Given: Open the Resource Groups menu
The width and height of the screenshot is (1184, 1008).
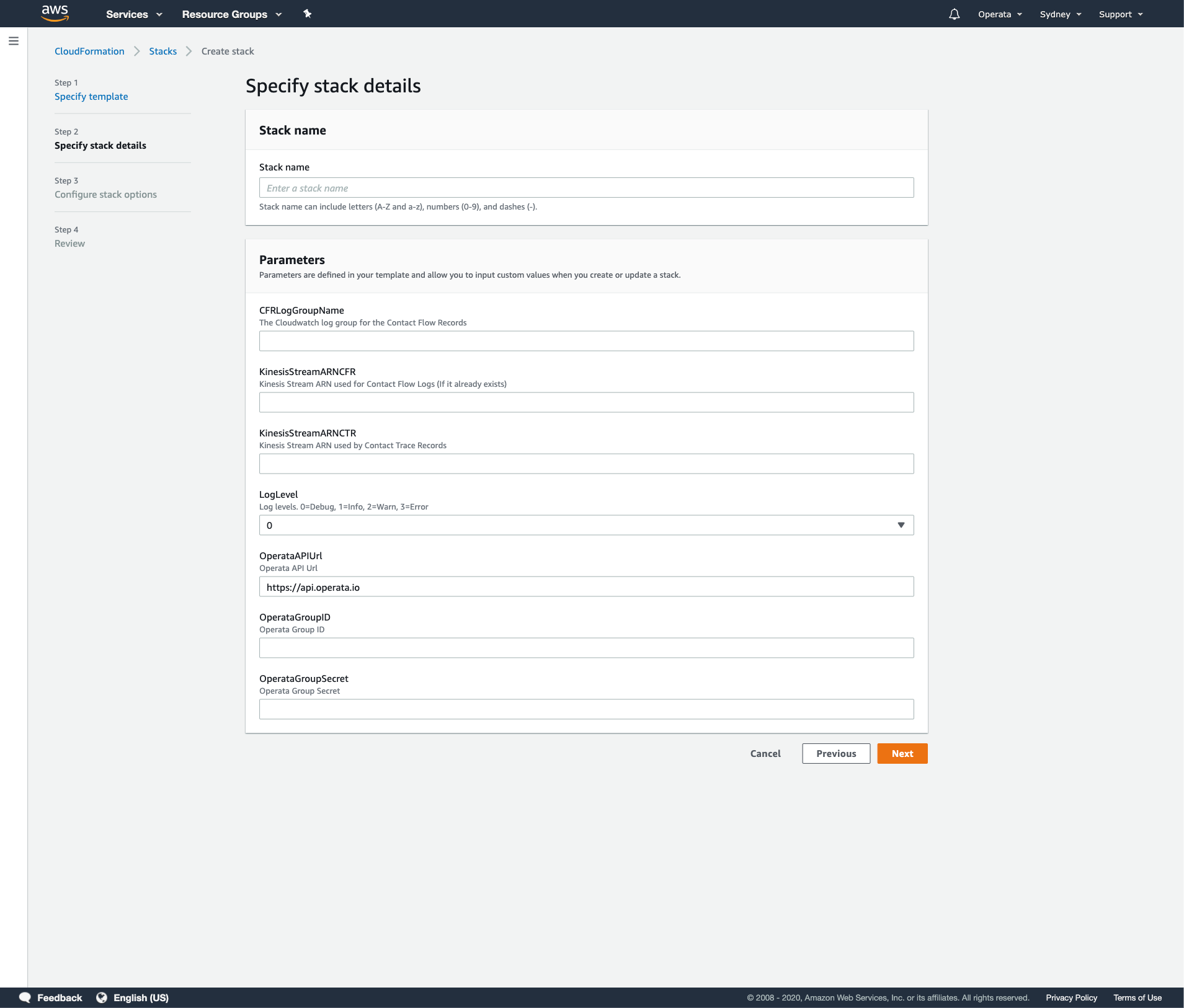Looking at the screenshot, I should point(232,14).
